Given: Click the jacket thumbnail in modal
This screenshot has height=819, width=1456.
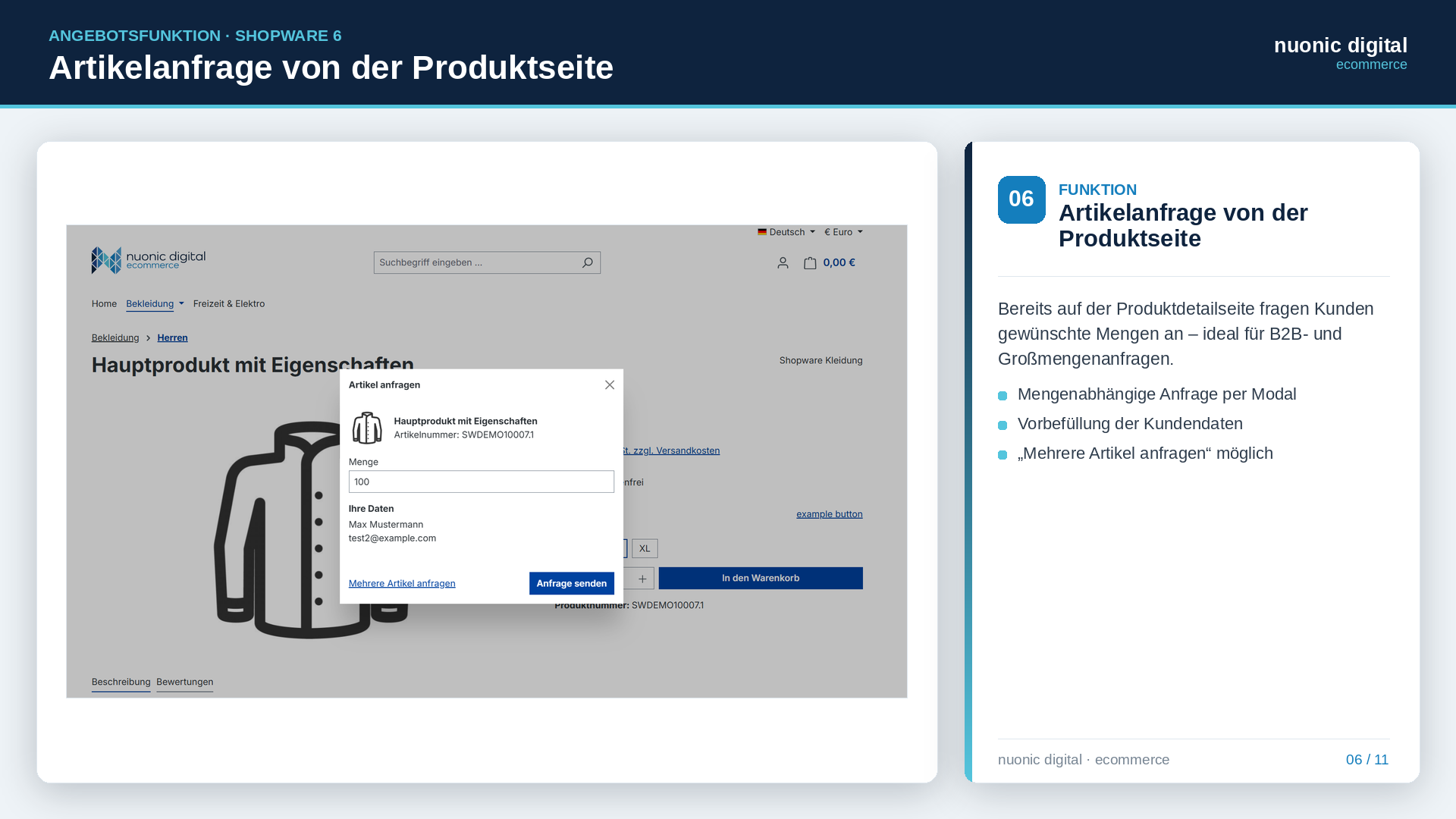Looking at the screenshot, I should click(x=367, y=428).
